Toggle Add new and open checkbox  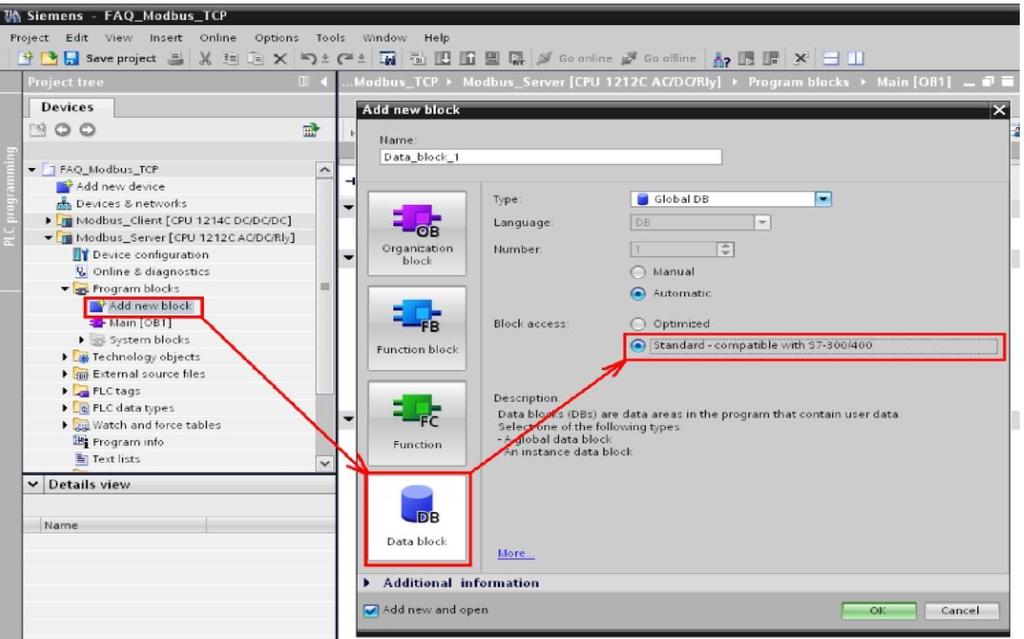371,610
